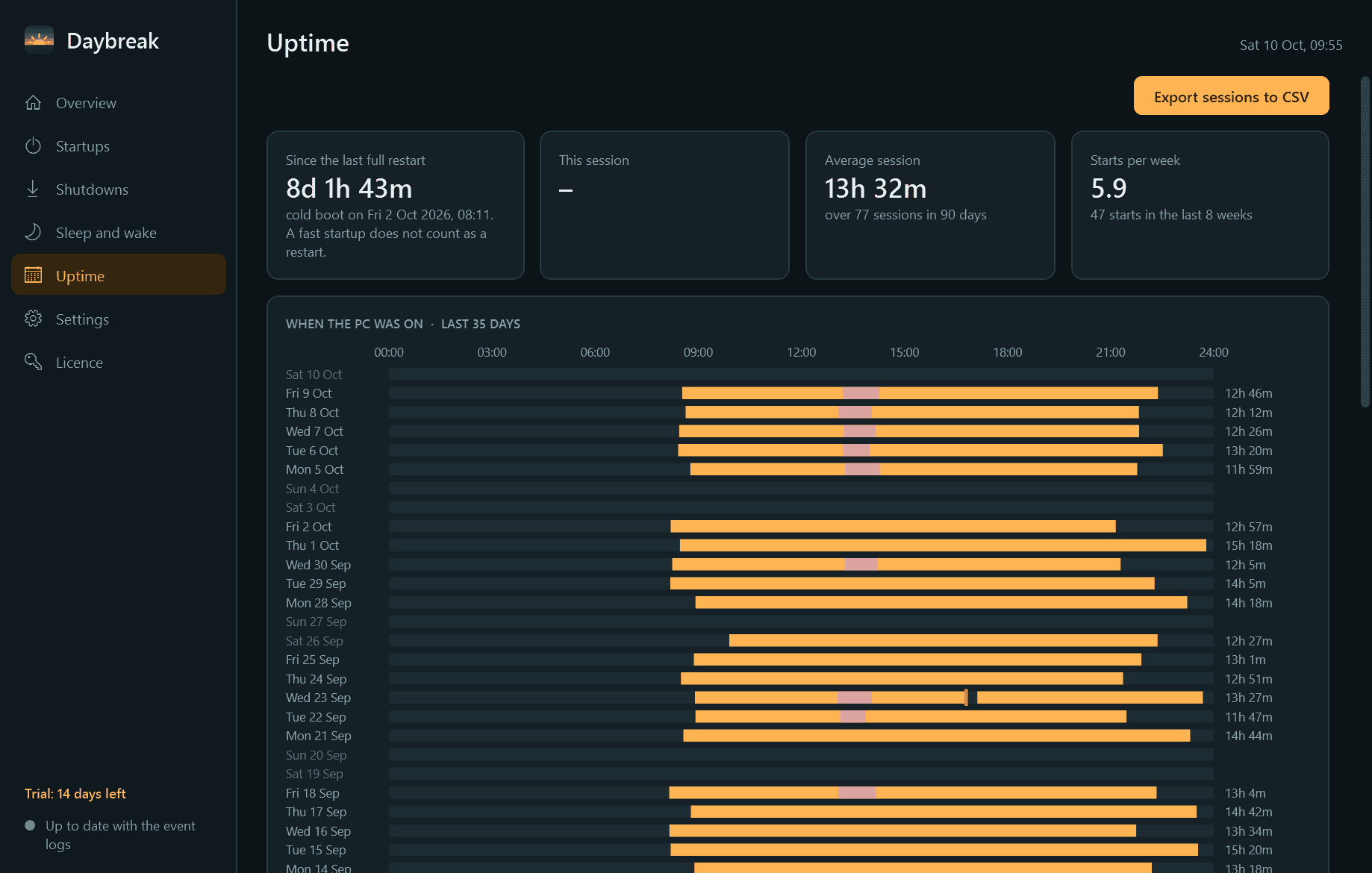Screen dimensions: 1372x873
Task: Click the pink segment on Thu 8 Oct bar
Action: pos(855,412)
